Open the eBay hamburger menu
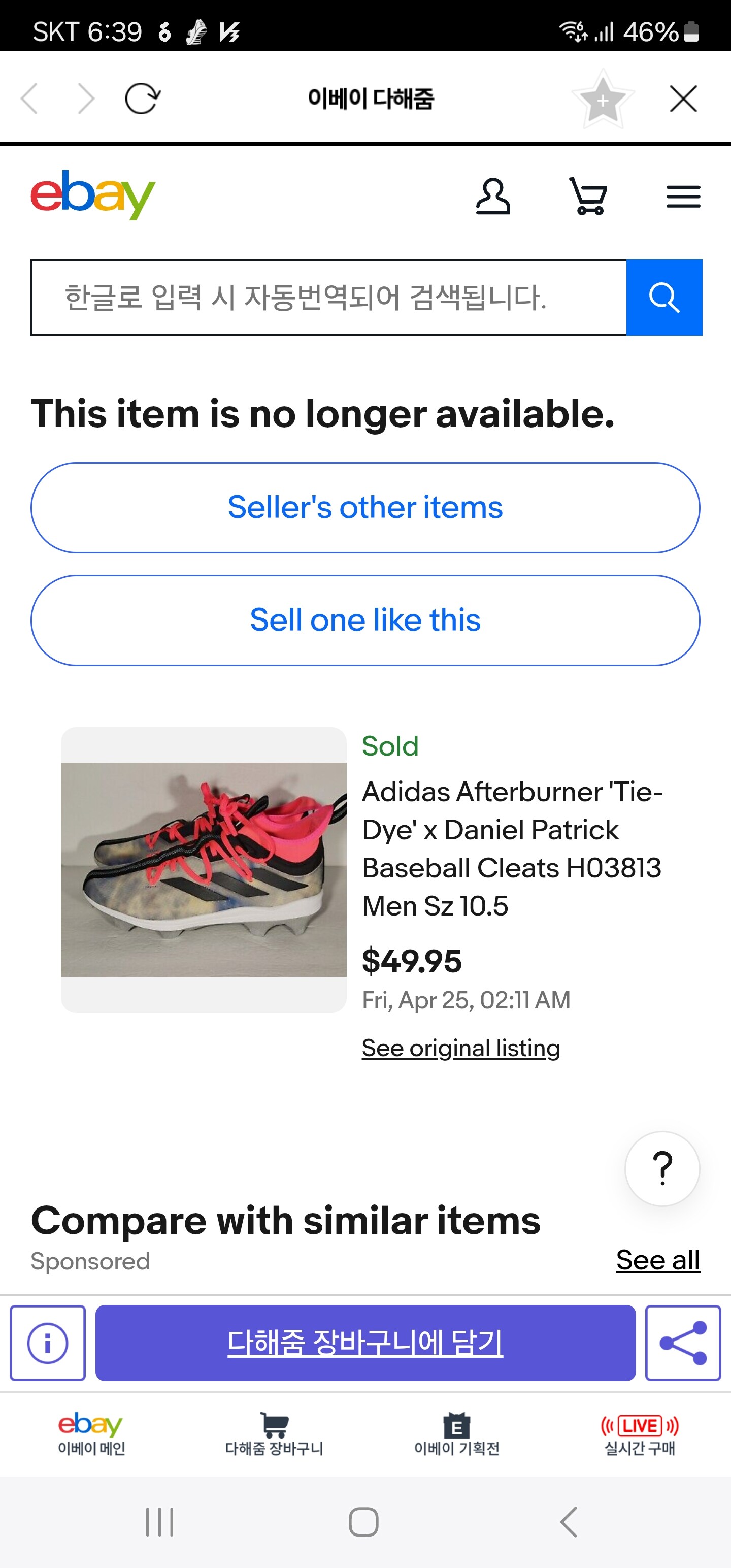This screenshot has height=1568, width=731. pyautogui.click(x=683, y=197)
